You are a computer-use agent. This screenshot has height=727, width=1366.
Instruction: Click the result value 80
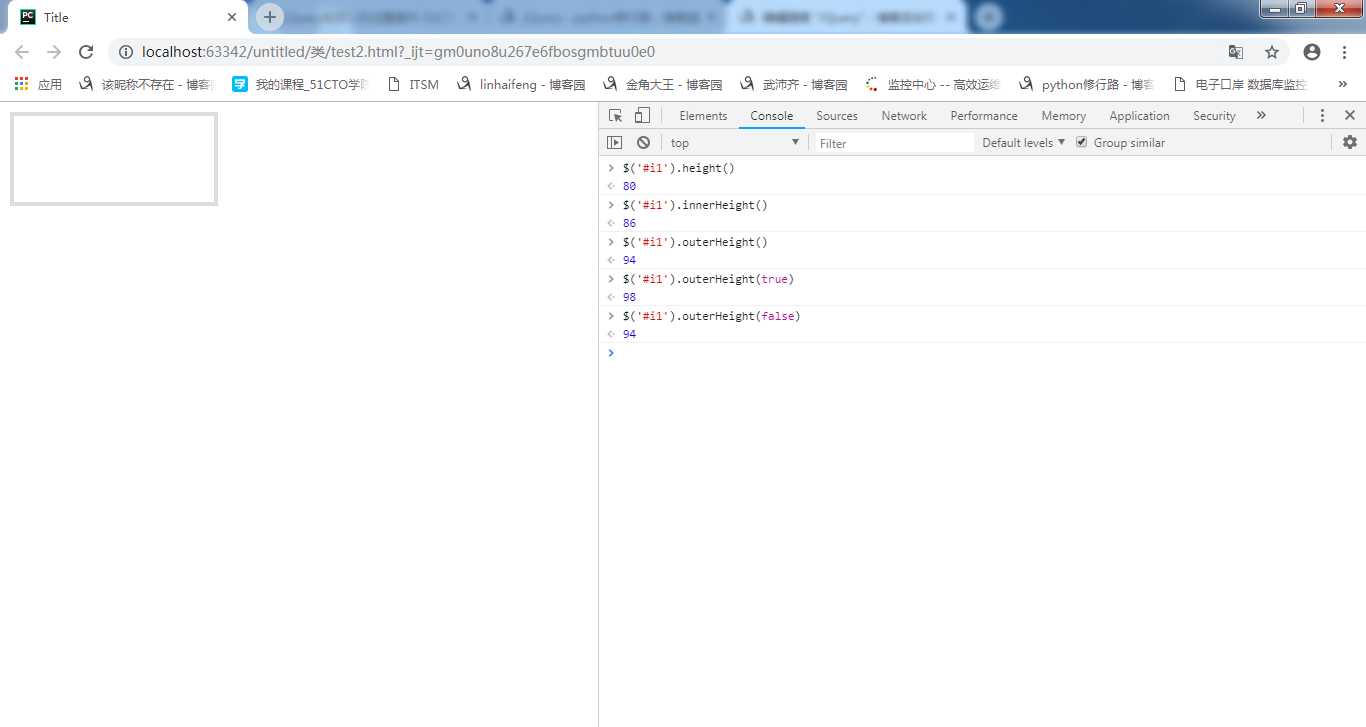click(629, 186)
